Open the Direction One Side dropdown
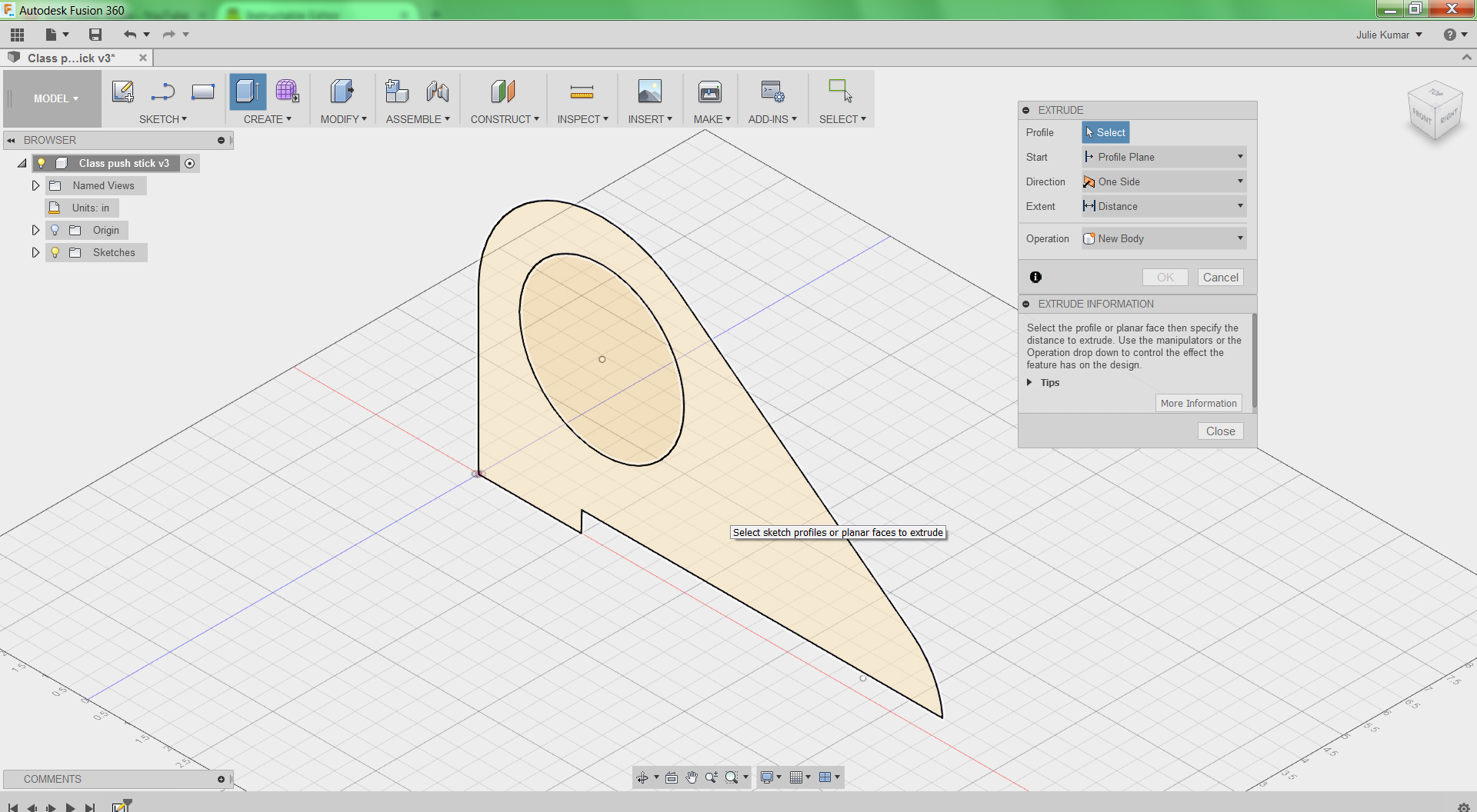 click(x=1164, y=181)
